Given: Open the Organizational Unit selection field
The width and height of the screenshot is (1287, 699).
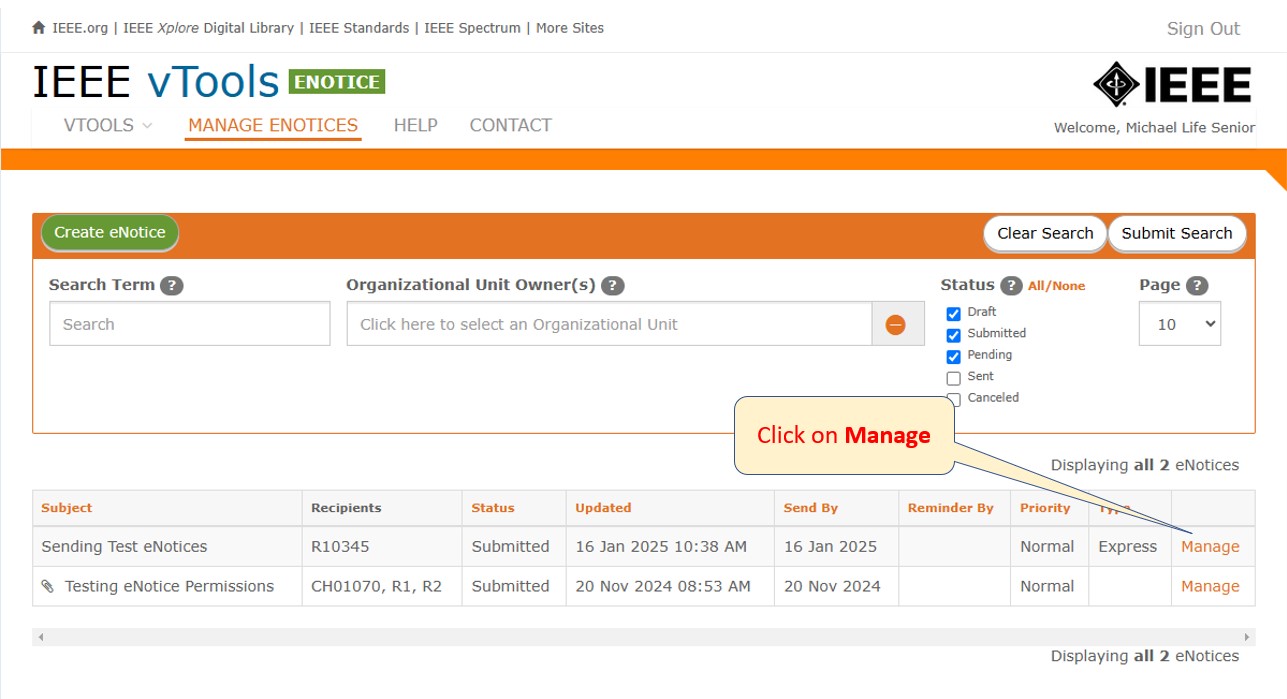Looking at the screenshot, I should point(610,324).
